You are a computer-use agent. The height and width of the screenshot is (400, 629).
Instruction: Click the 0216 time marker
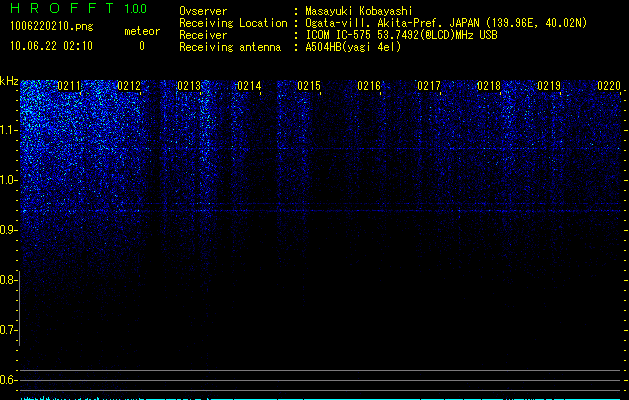point(369,86)
